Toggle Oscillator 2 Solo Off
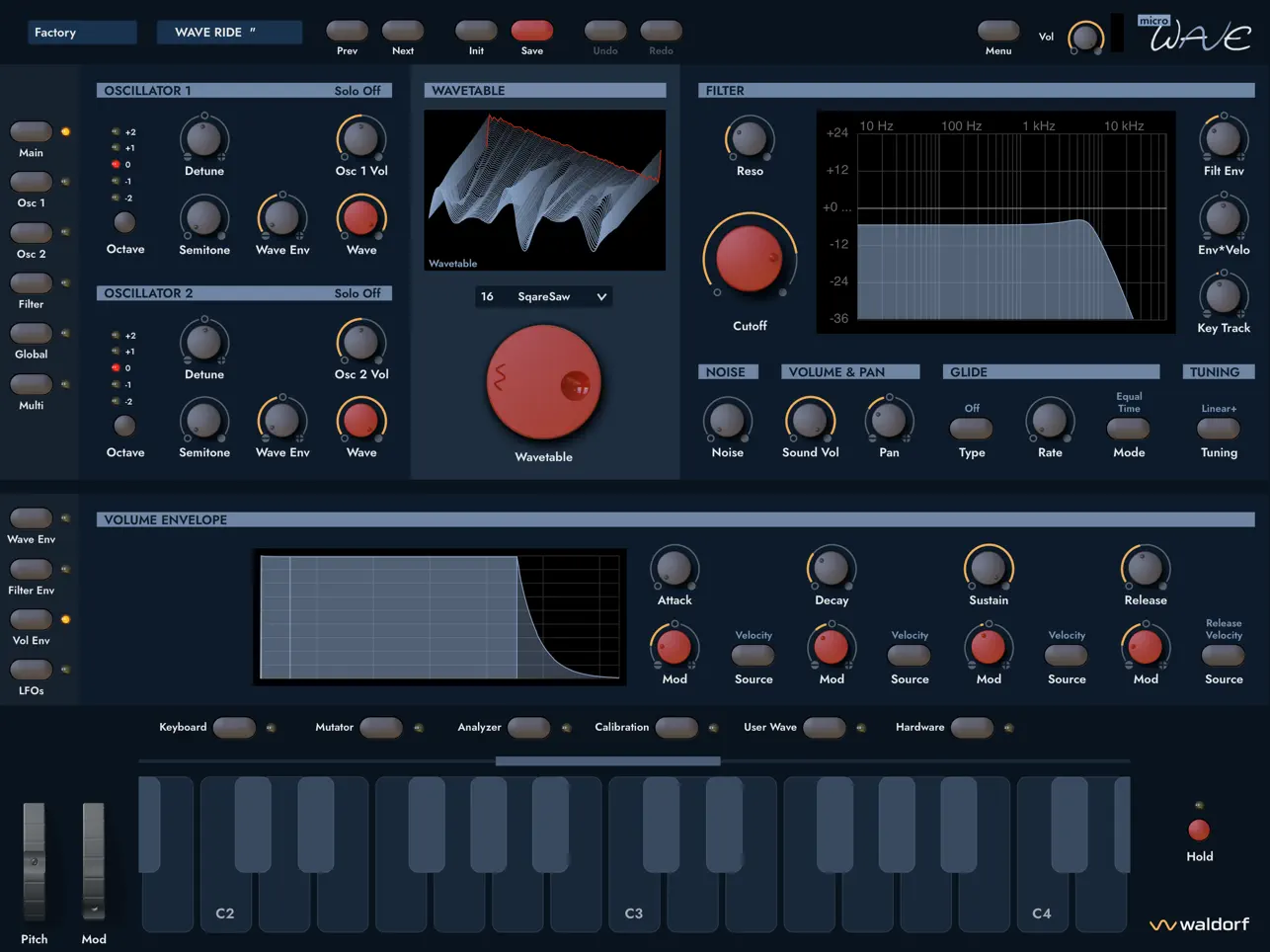This screenshot has height=952, width=1270. [357, 293]
